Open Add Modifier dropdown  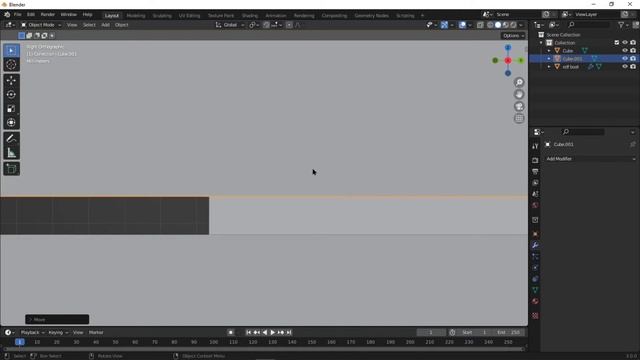coord(591,159)
